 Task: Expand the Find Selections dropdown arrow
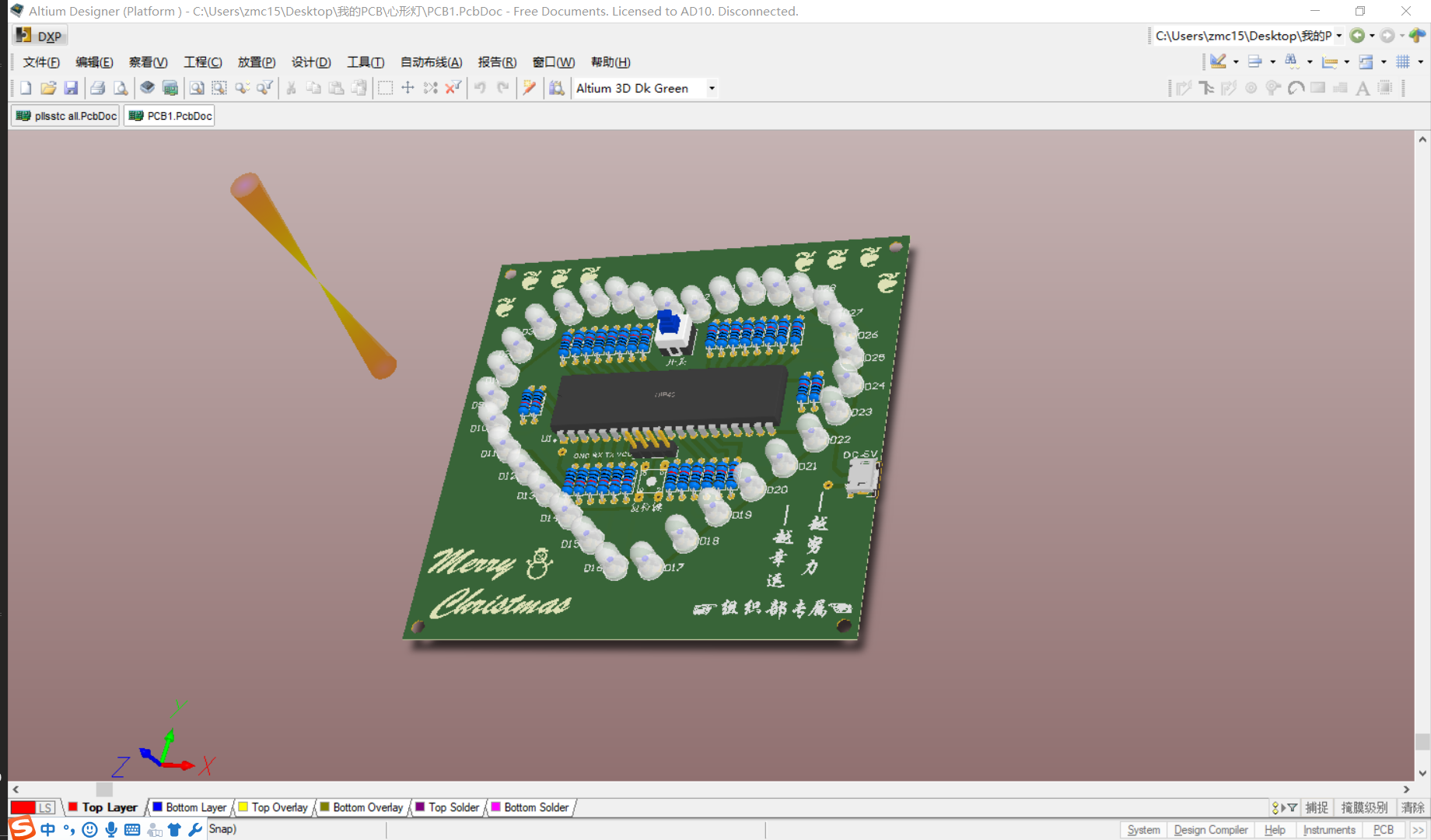[1310, 62]
